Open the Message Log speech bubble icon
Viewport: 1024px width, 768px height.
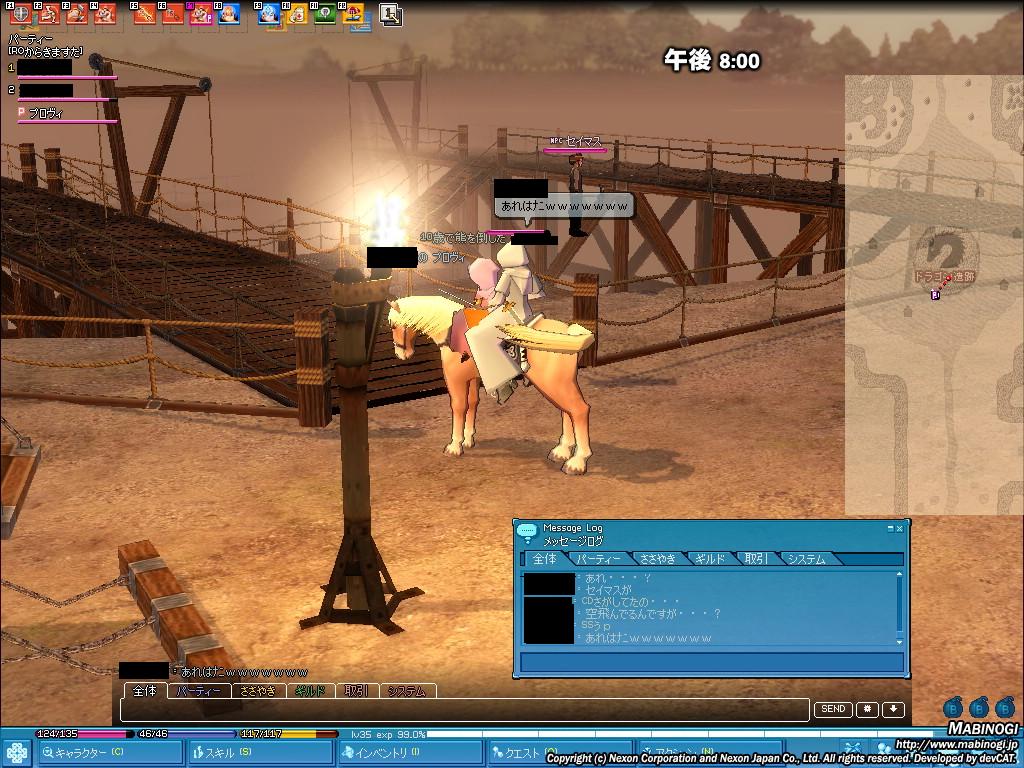coord(527,533)
